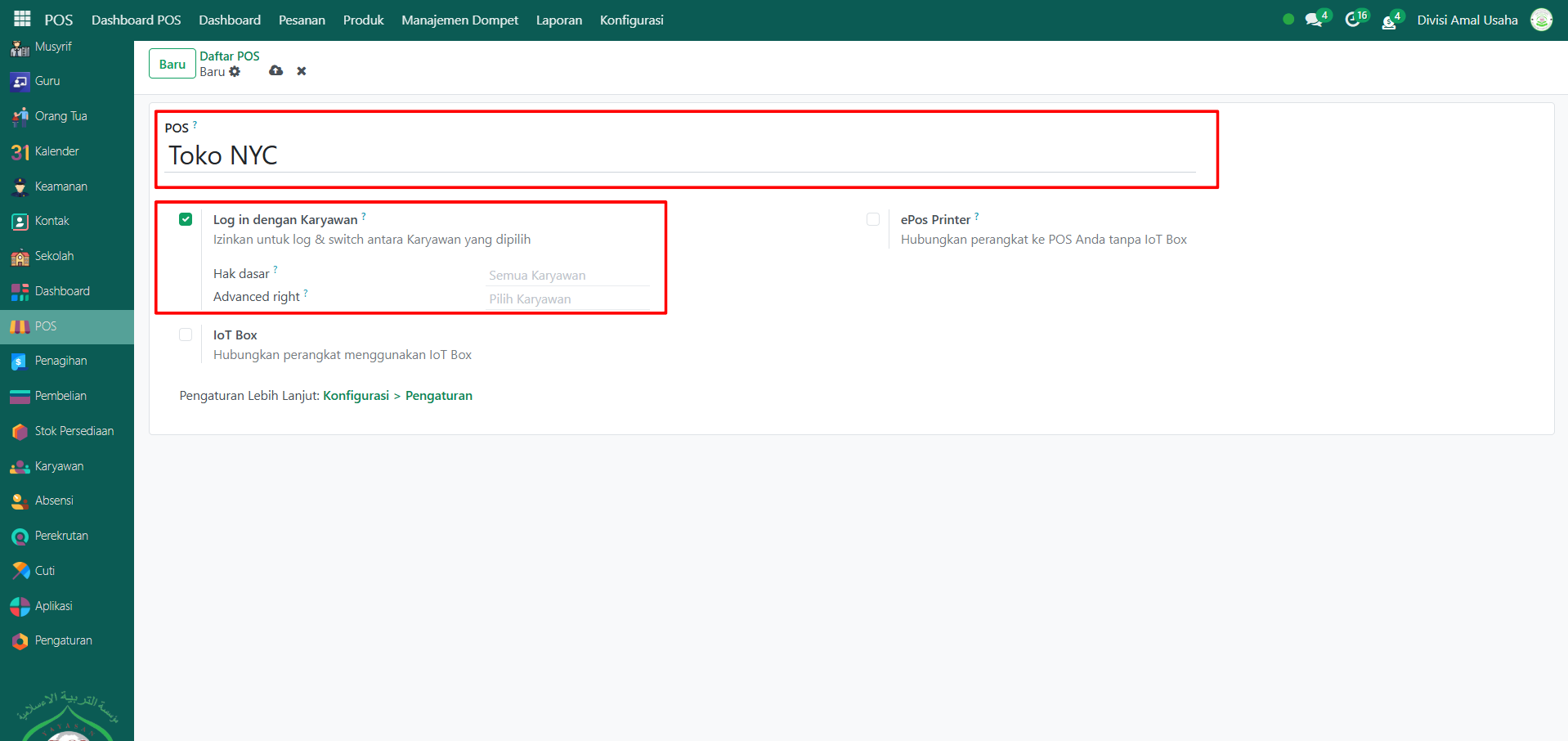Open the apps grid menu icon
This screenshot has width=1568, height=741.
click(22, 20)
